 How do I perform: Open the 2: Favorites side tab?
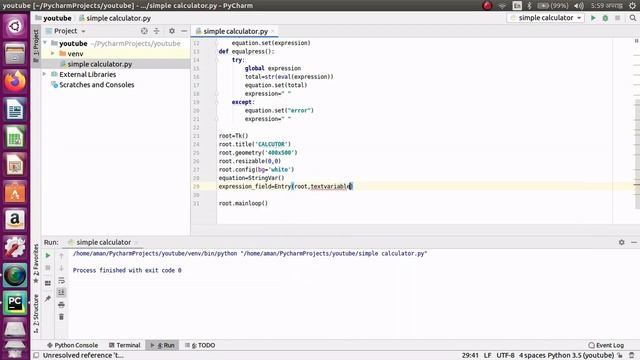tap(36, 263)
